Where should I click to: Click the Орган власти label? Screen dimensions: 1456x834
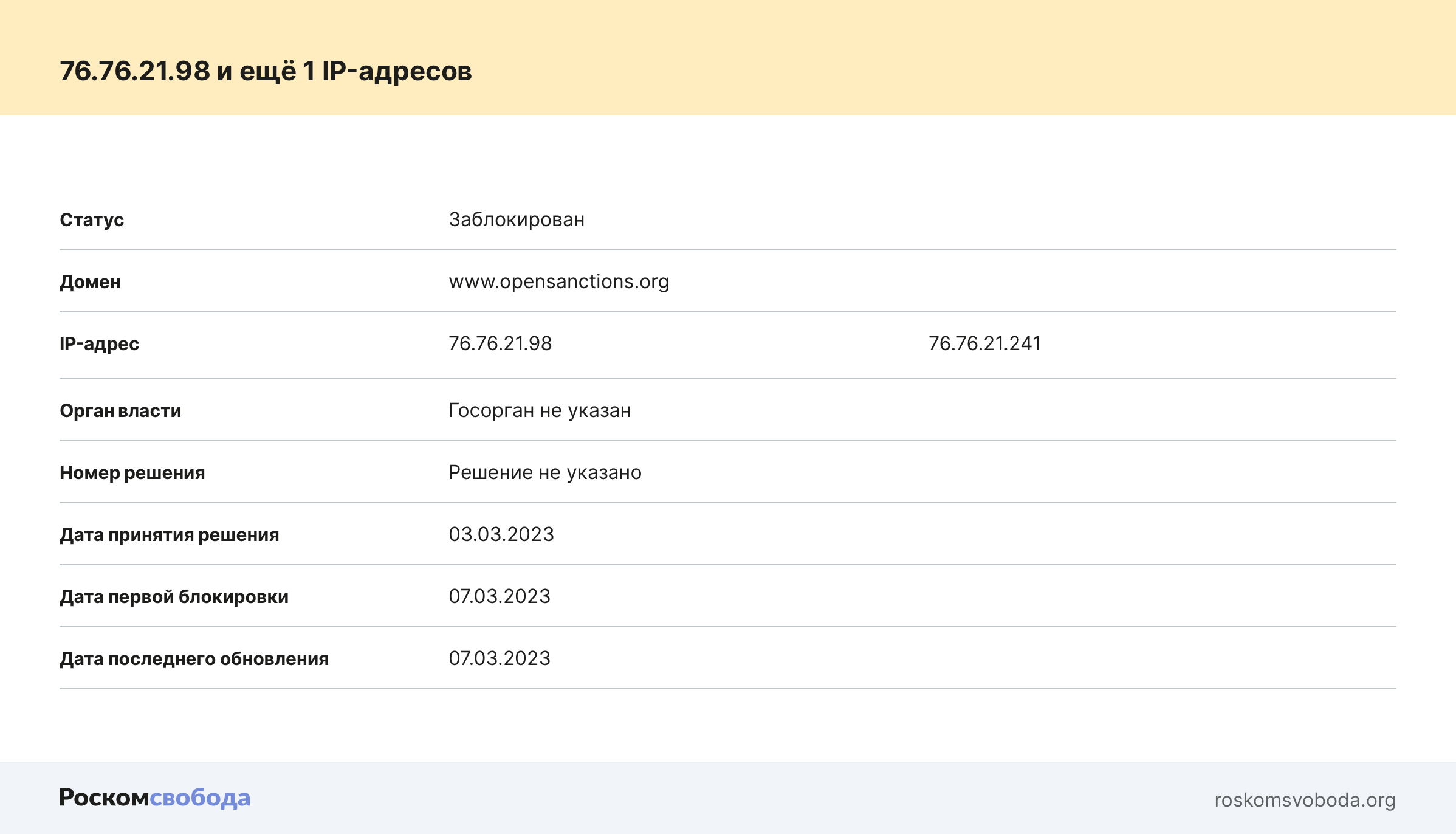[120, 411]
